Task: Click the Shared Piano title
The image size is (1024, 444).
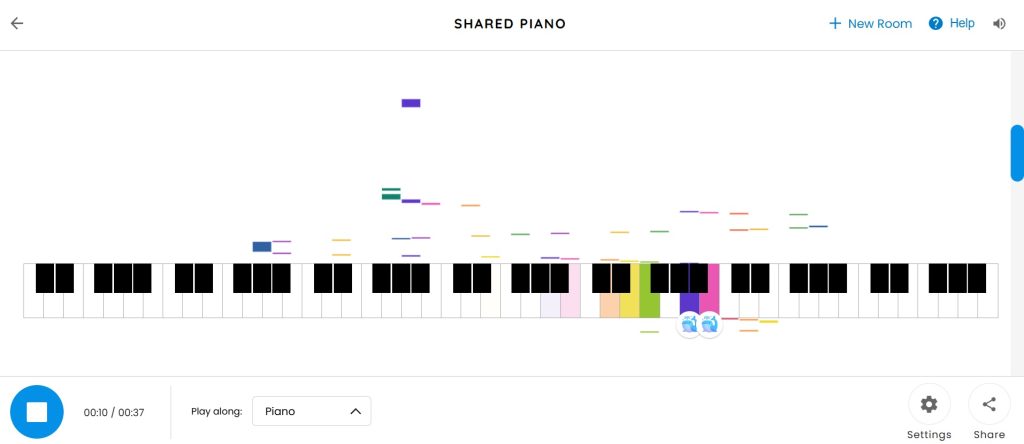Action: pyautogui.click(x=510, y=24)
